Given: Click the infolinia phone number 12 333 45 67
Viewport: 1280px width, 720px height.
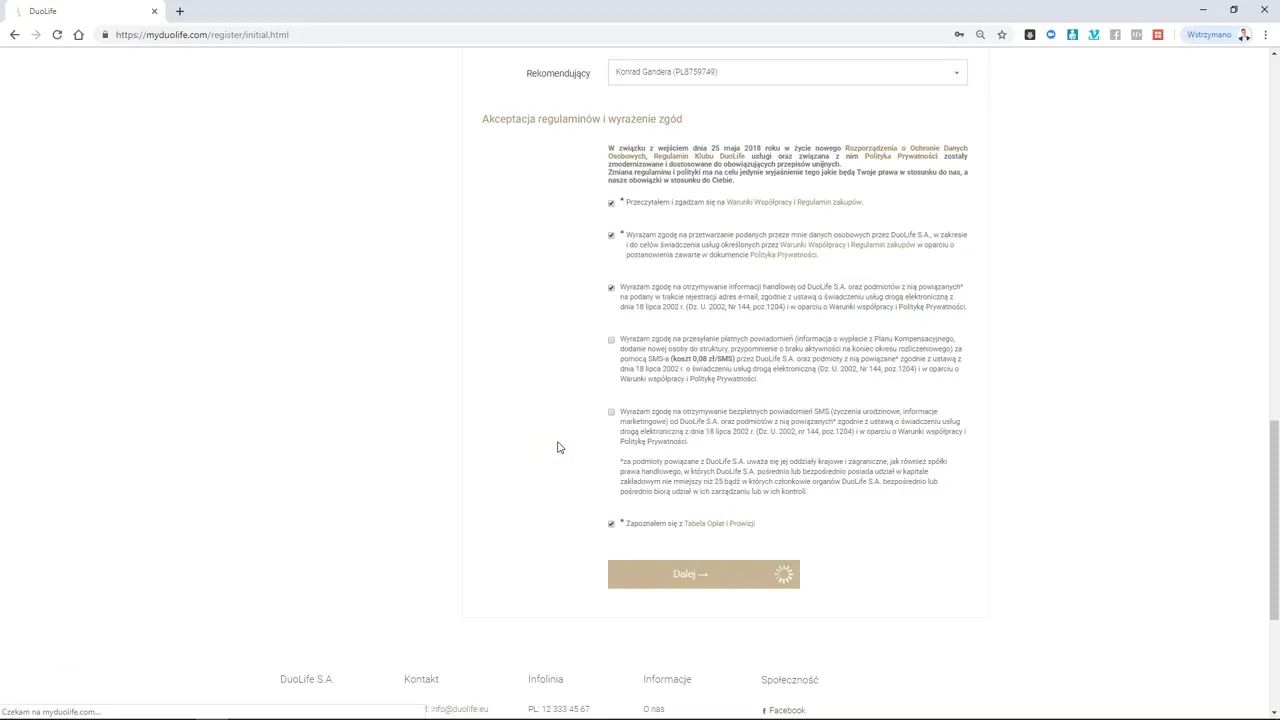Looking at the screenshot, I should 565,709.
